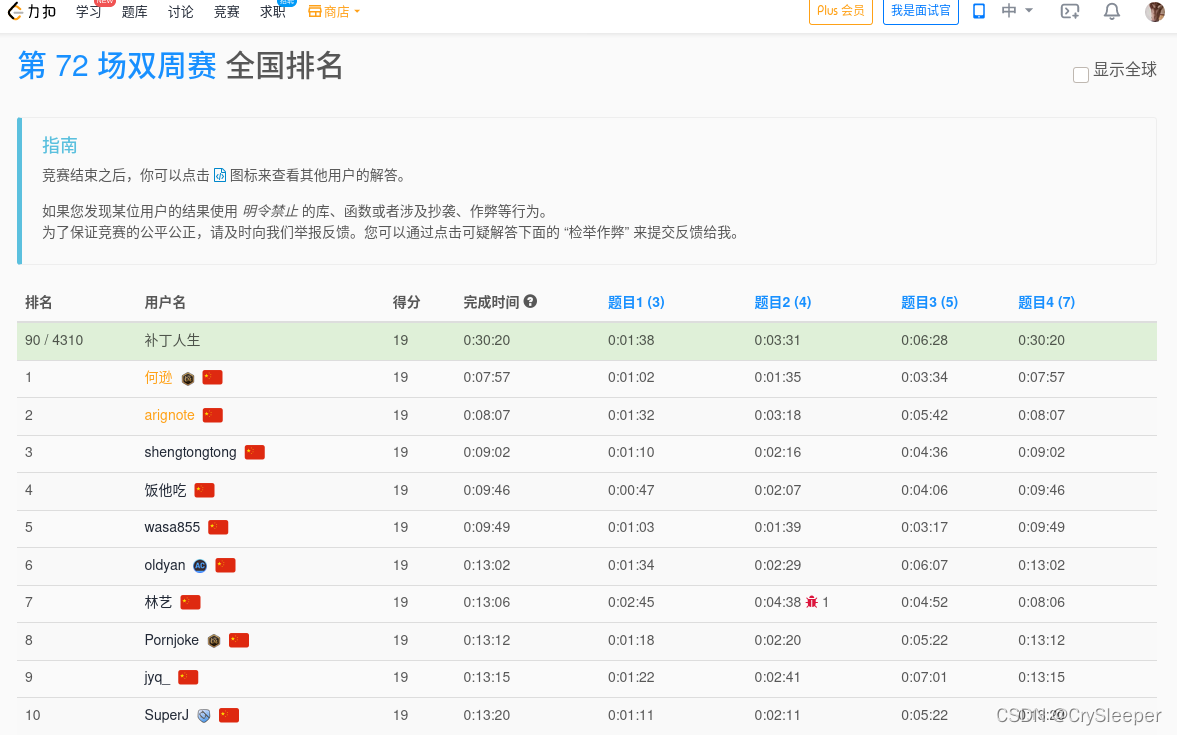This screenshot has height=735, width=1177.
Task: Click the 完成时间 help question icon
Action: tap(530, 301)
